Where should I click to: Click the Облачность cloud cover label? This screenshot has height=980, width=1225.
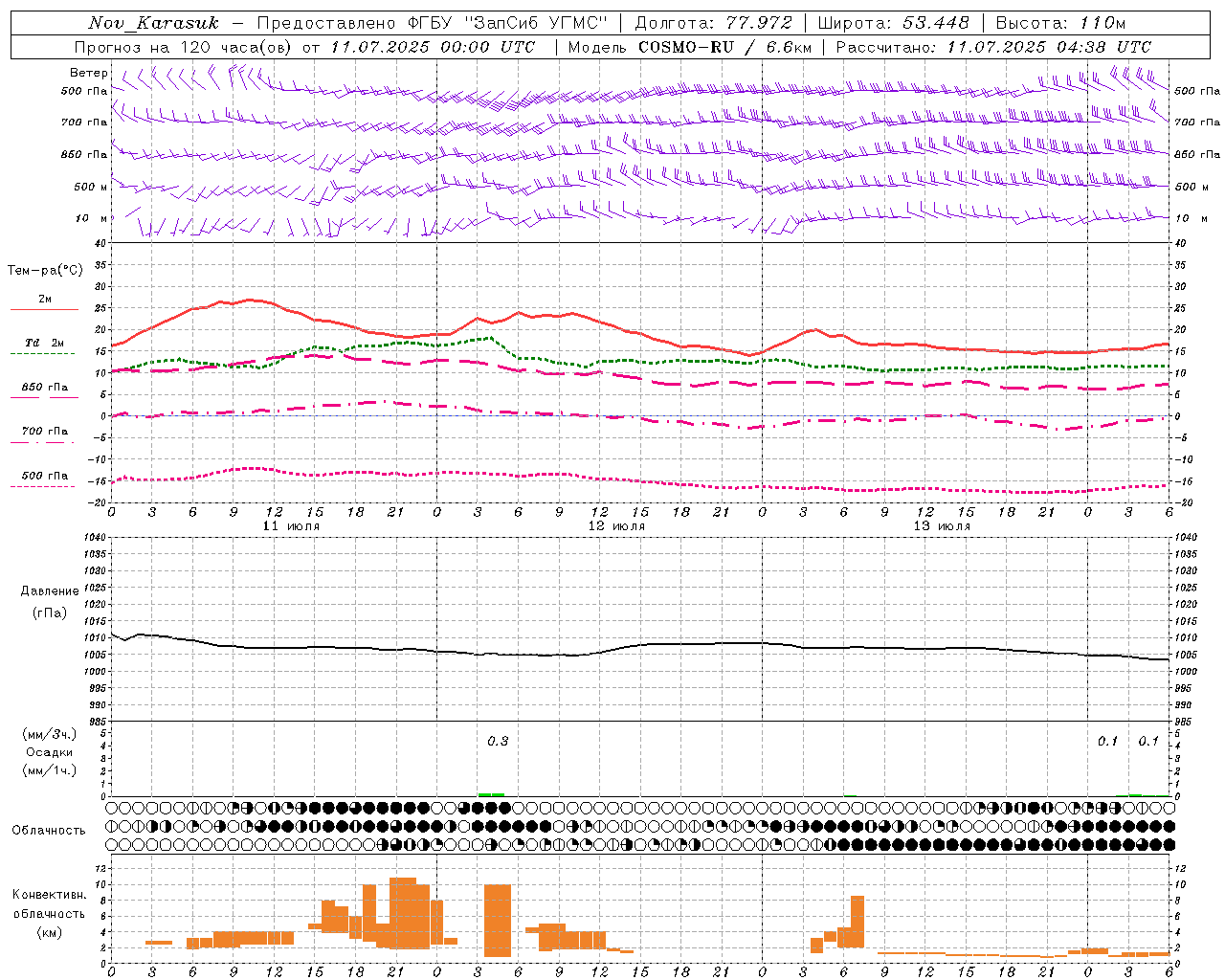click(x=49, y=831)
